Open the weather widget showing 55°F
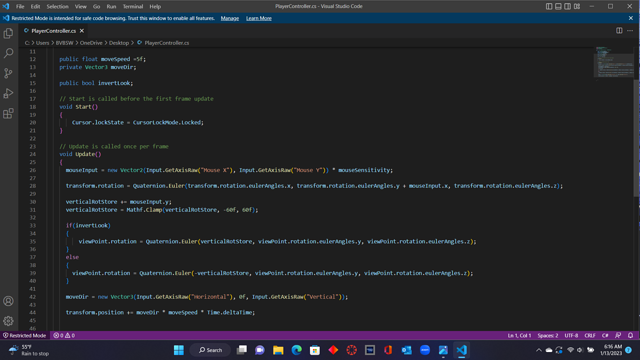The height and width of the screenshot is (360, 640). [29, 350]
